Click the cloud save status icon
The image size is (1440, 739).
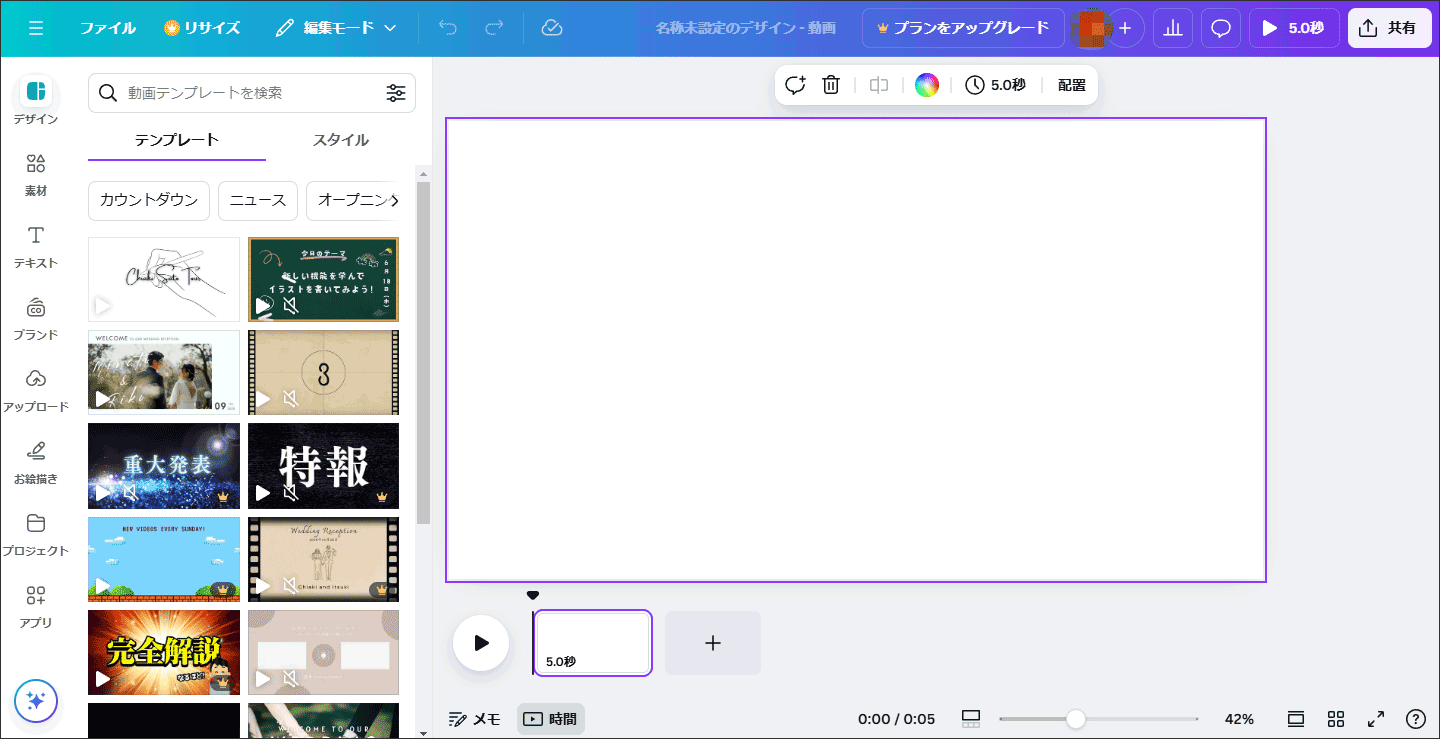pyautogui.click(x=551, y=28)
